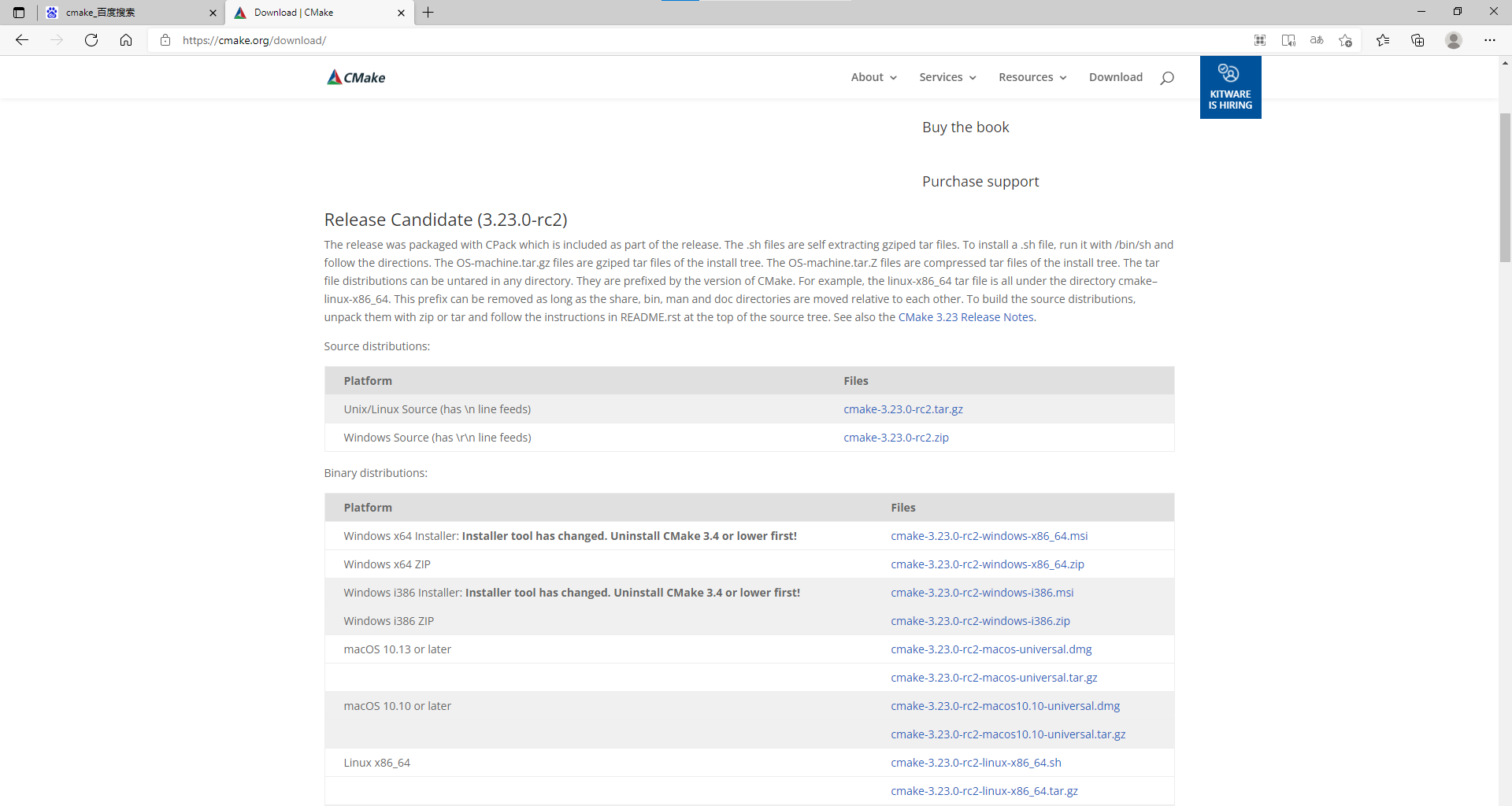View site information via the lock icon
Screen dimensions: 1512x806
(x=165, y=40)
